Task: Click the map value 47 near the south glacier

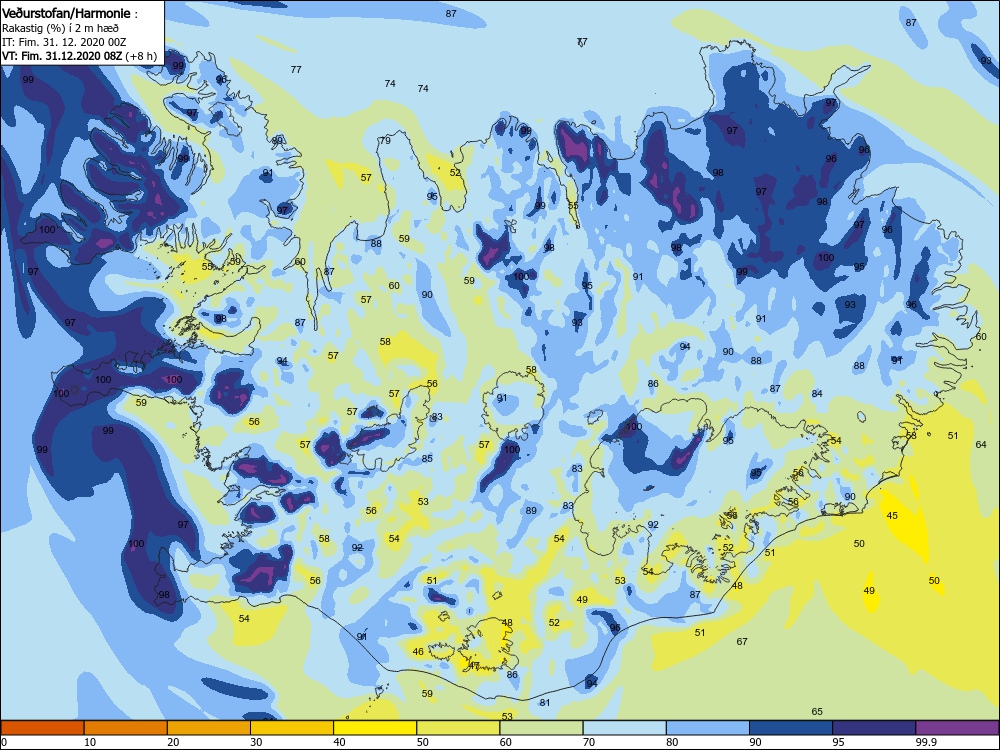Action: point(474,665)
